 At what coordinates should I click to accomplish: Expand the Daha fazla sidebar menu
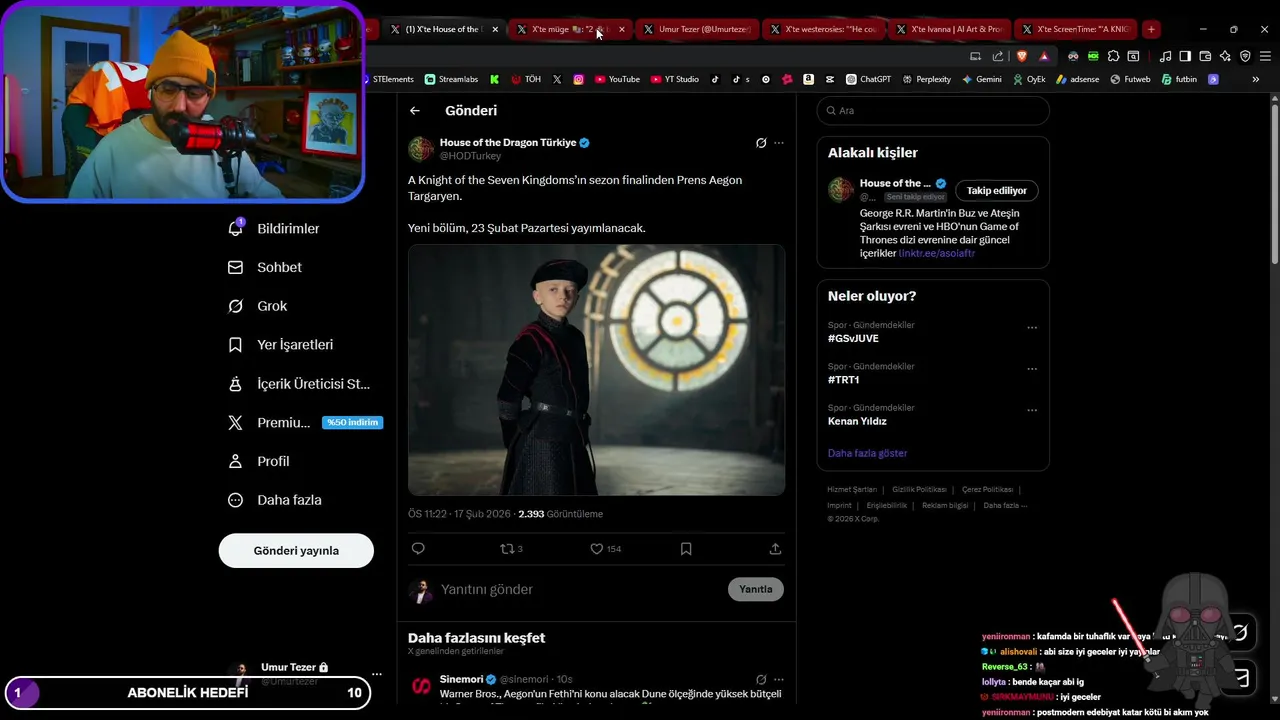[275, 500]
